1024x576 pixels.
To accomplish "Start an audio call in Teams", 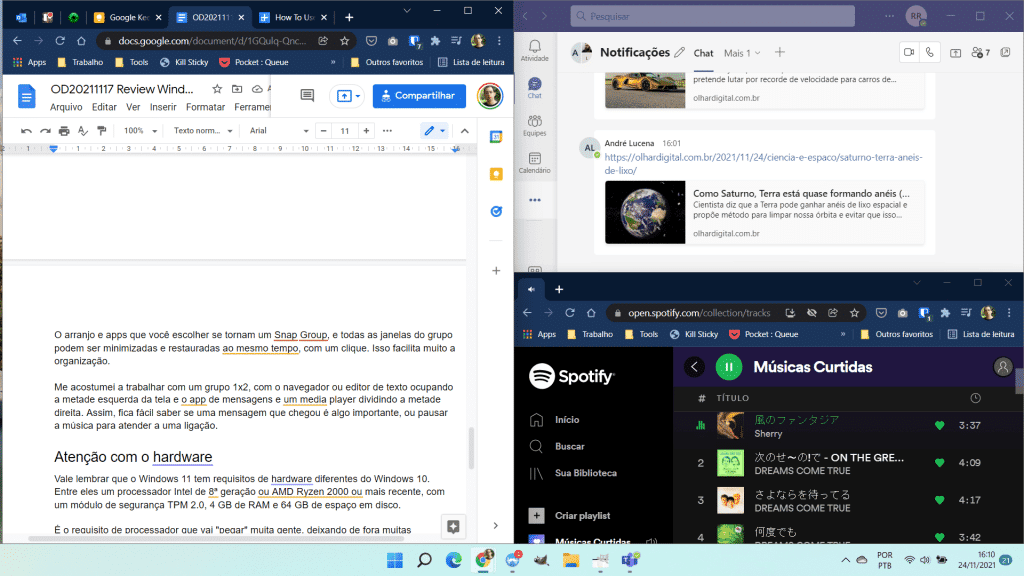I will [930, 52].
